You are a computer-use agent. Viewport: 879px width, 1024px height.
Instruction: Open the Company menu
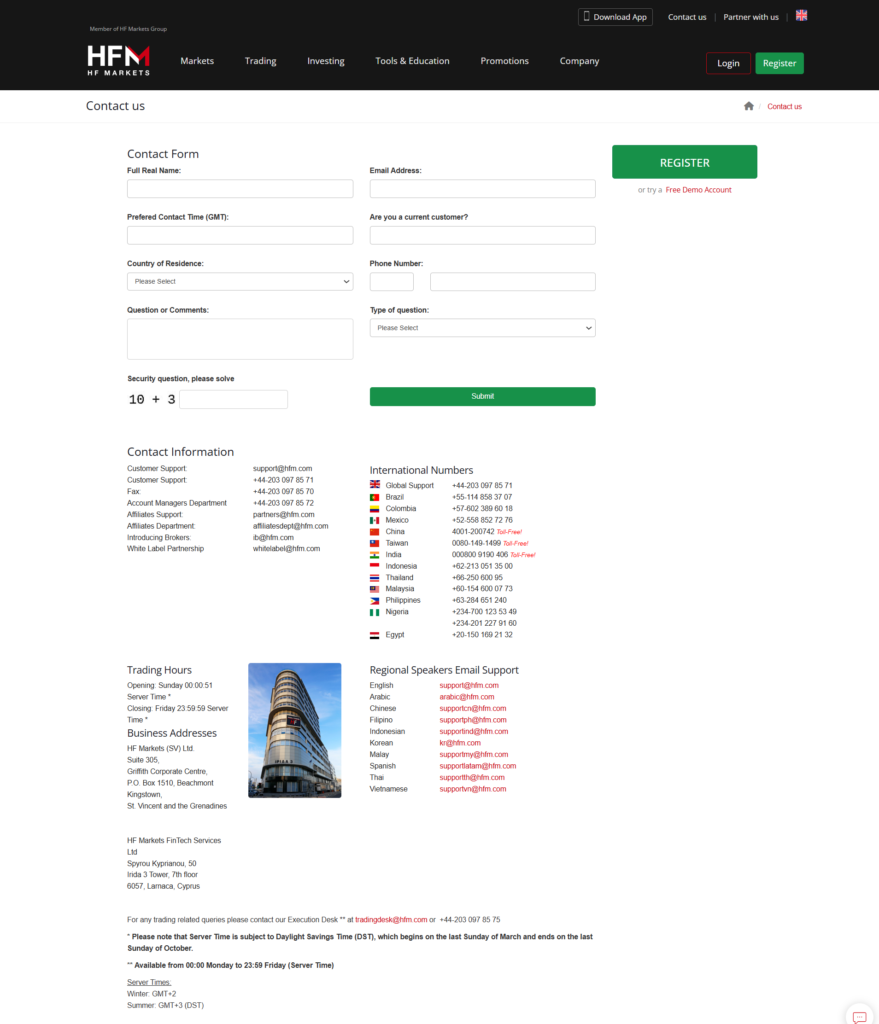[x=579, y=61]
